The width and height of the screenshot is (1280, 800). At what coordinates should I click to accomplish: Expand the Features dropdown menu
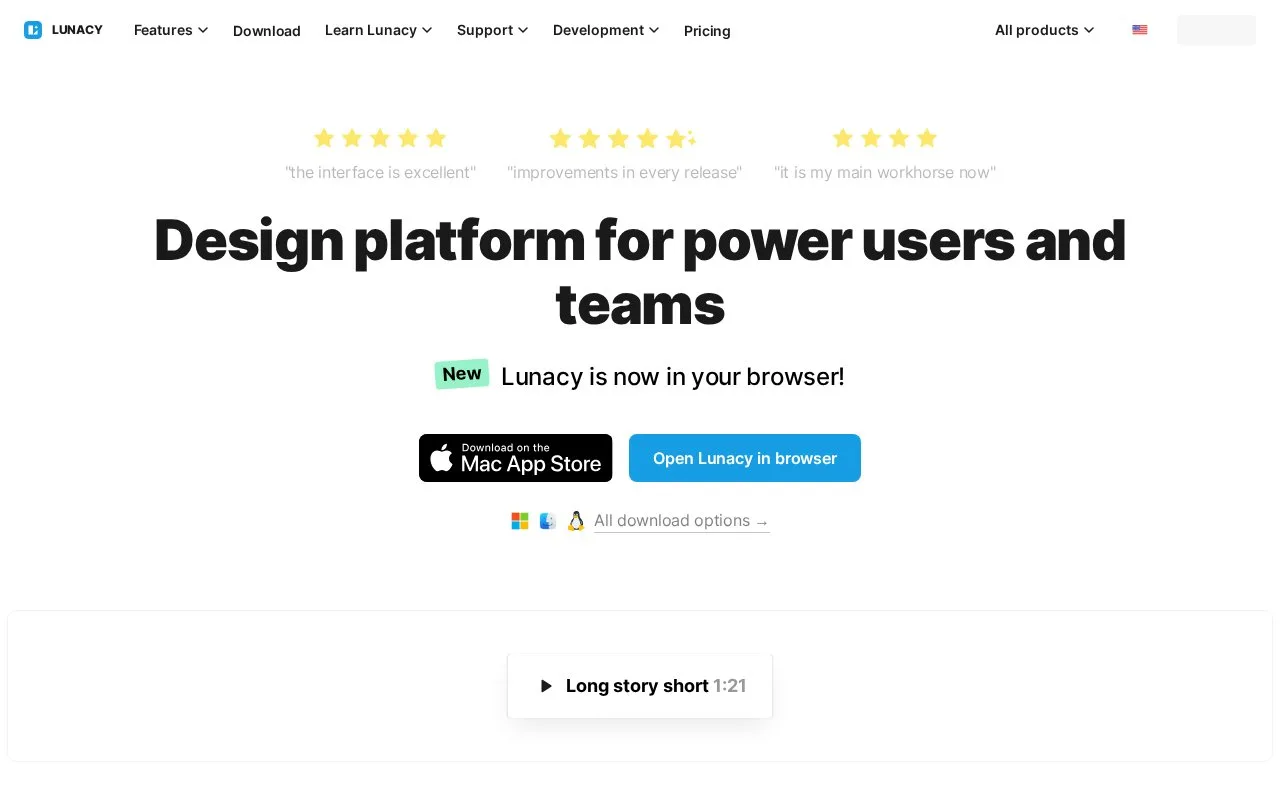pos(171,30)
